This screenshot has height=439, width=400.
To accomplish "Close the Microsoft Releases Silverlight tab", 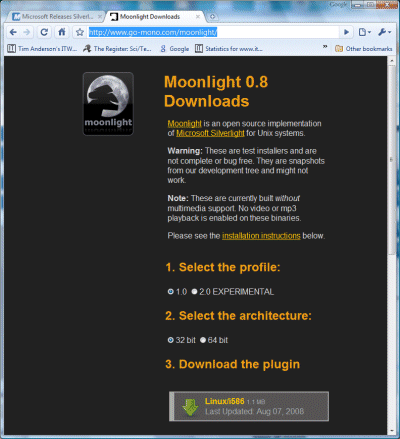I will [x=100, y=16].
